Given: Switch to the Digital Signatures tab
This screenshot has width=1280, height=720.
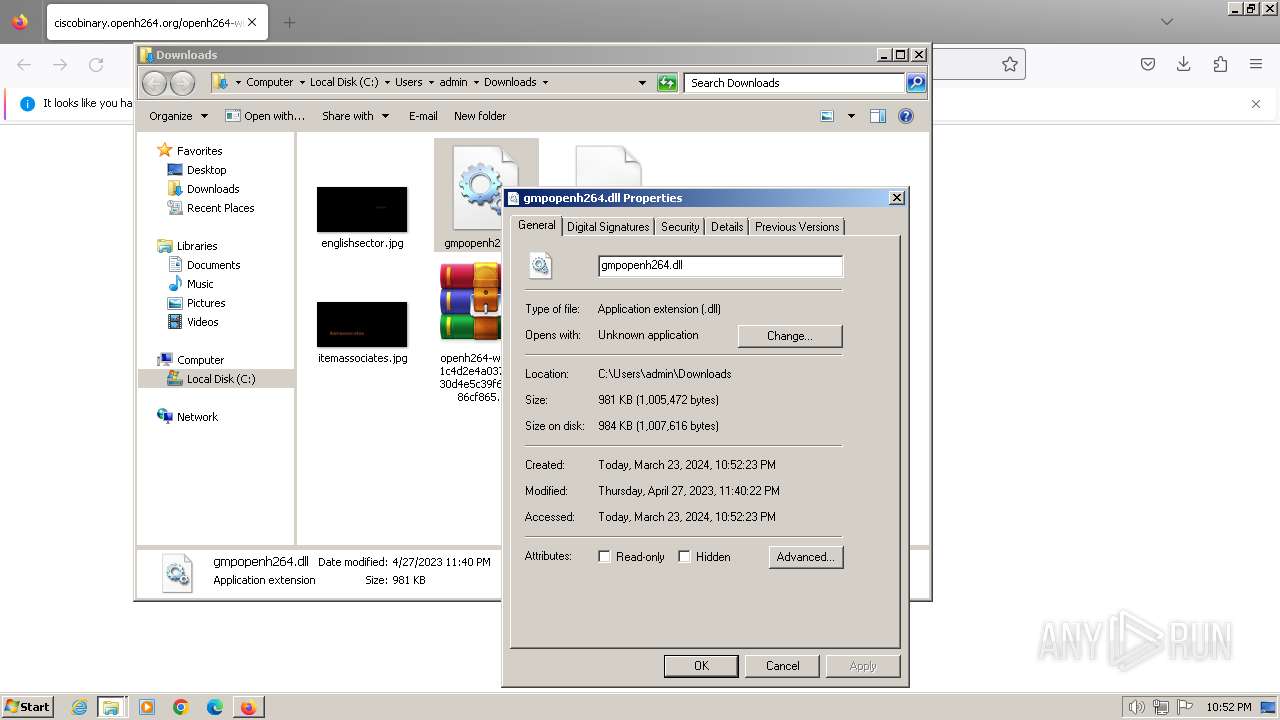Looking at the screenshot, I should click(x=608, y=227).
